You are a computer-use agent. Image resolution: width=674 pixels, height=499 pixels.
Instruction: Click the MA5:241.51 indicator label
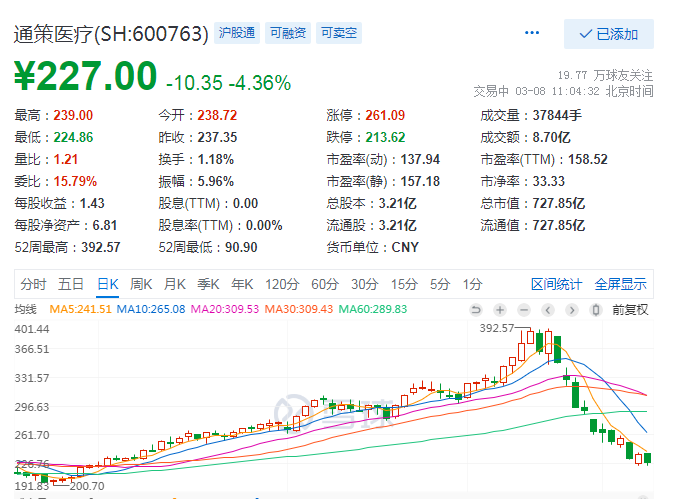tap(80, 309)
